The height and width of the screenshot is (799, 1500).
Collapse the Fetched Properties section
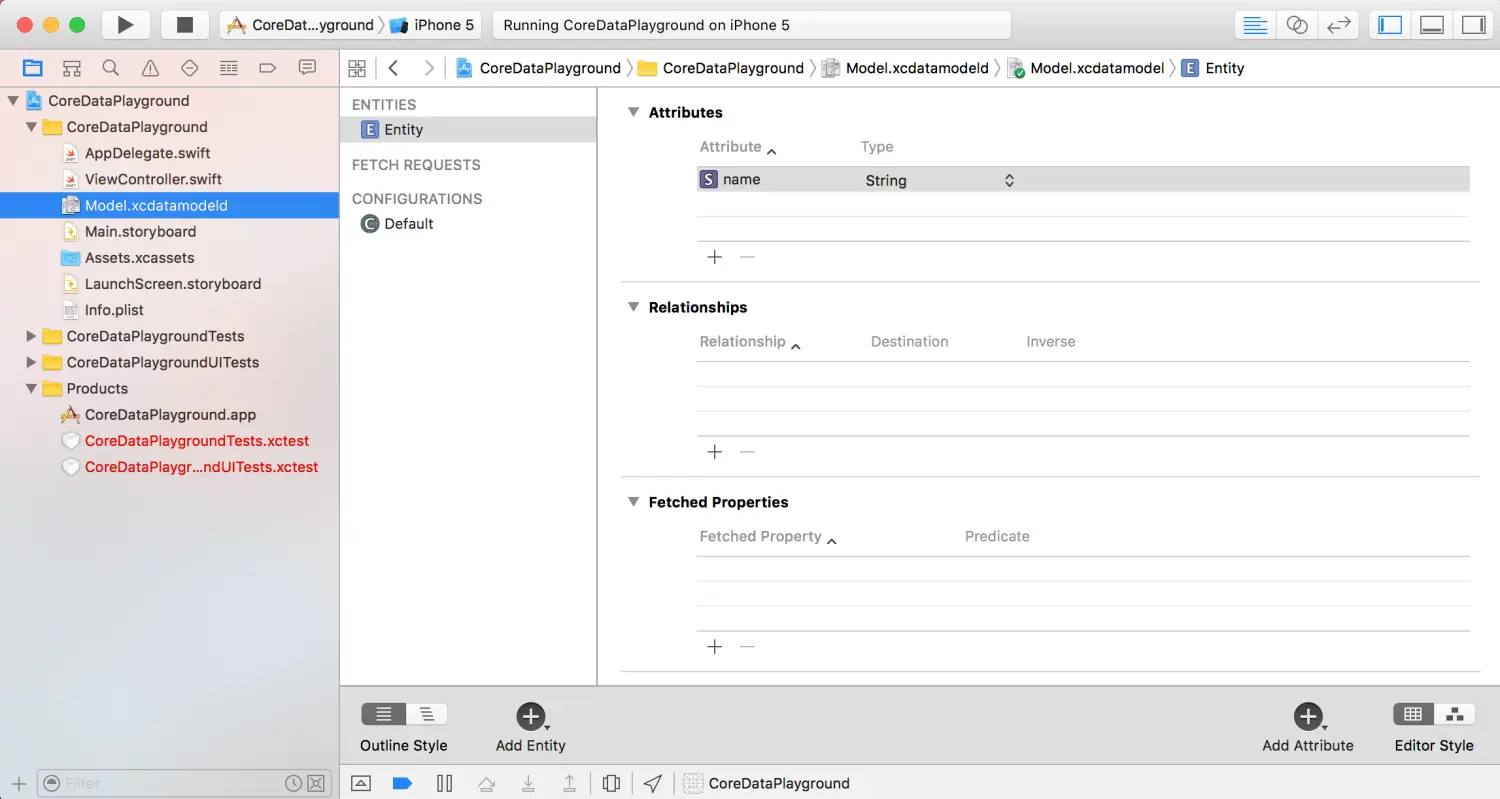[x=633, y=502]
